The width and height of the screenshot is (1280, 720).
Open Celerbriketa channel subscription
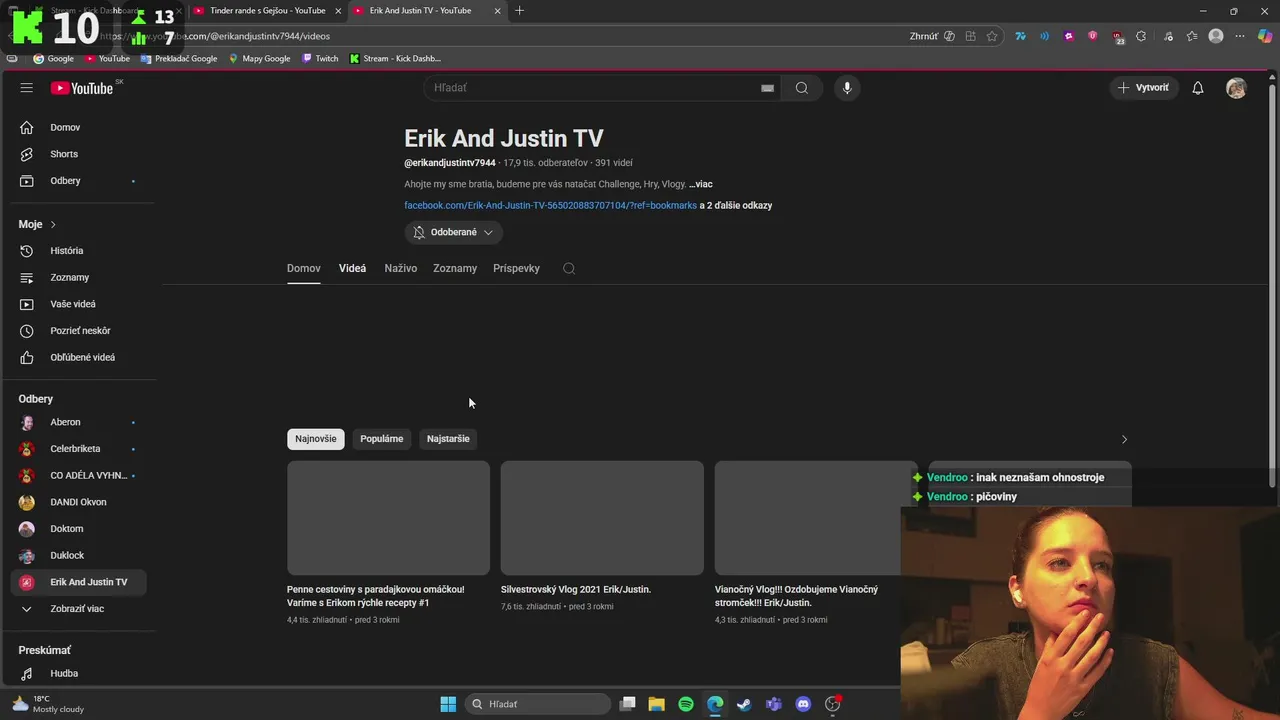point(78,449)
